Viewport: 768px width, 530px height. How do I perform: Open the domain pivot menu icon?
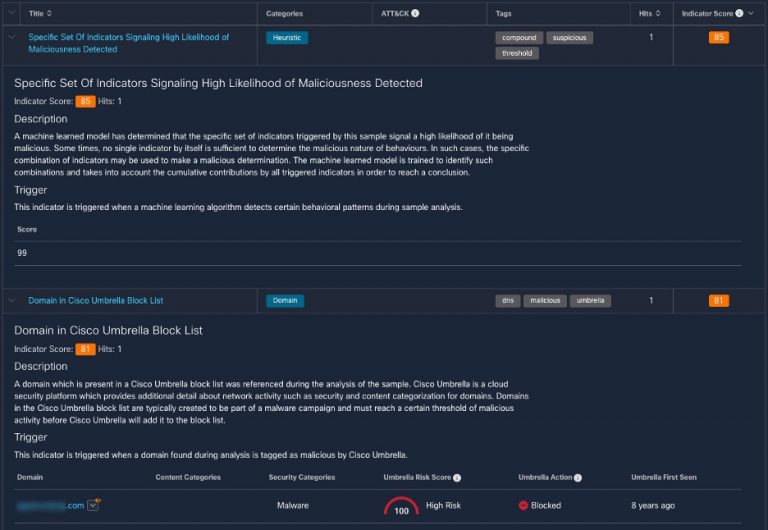(94, 506)
